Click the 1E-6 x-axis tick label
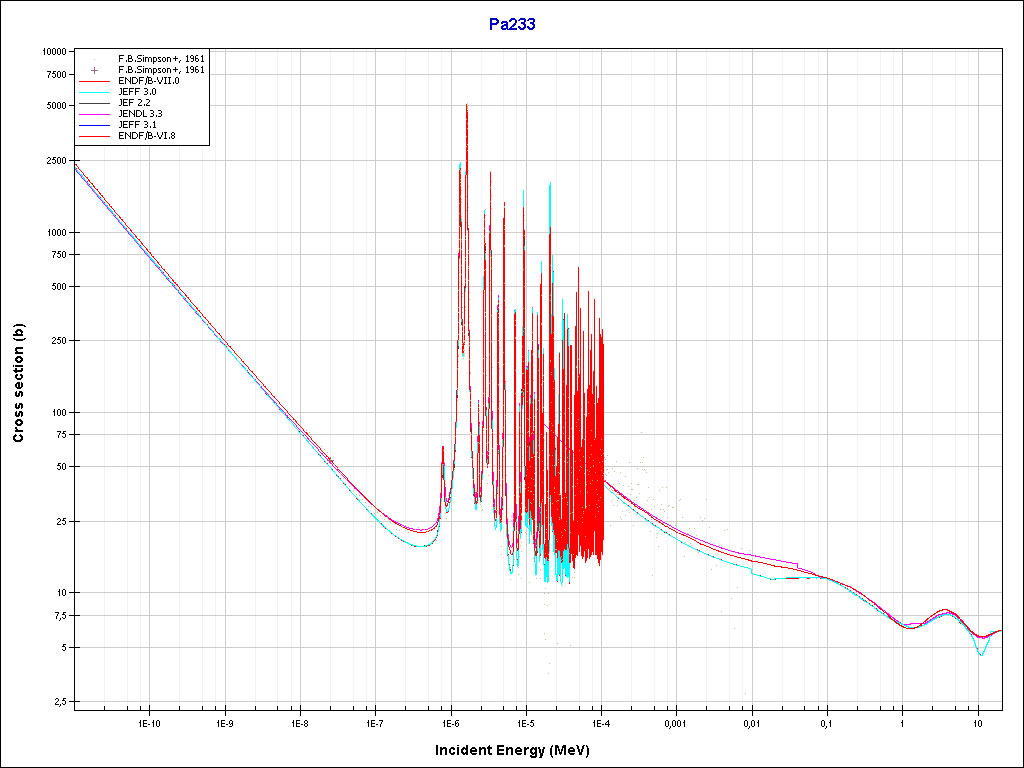Screen dimensions: 1024x768 tap(450, 722)
